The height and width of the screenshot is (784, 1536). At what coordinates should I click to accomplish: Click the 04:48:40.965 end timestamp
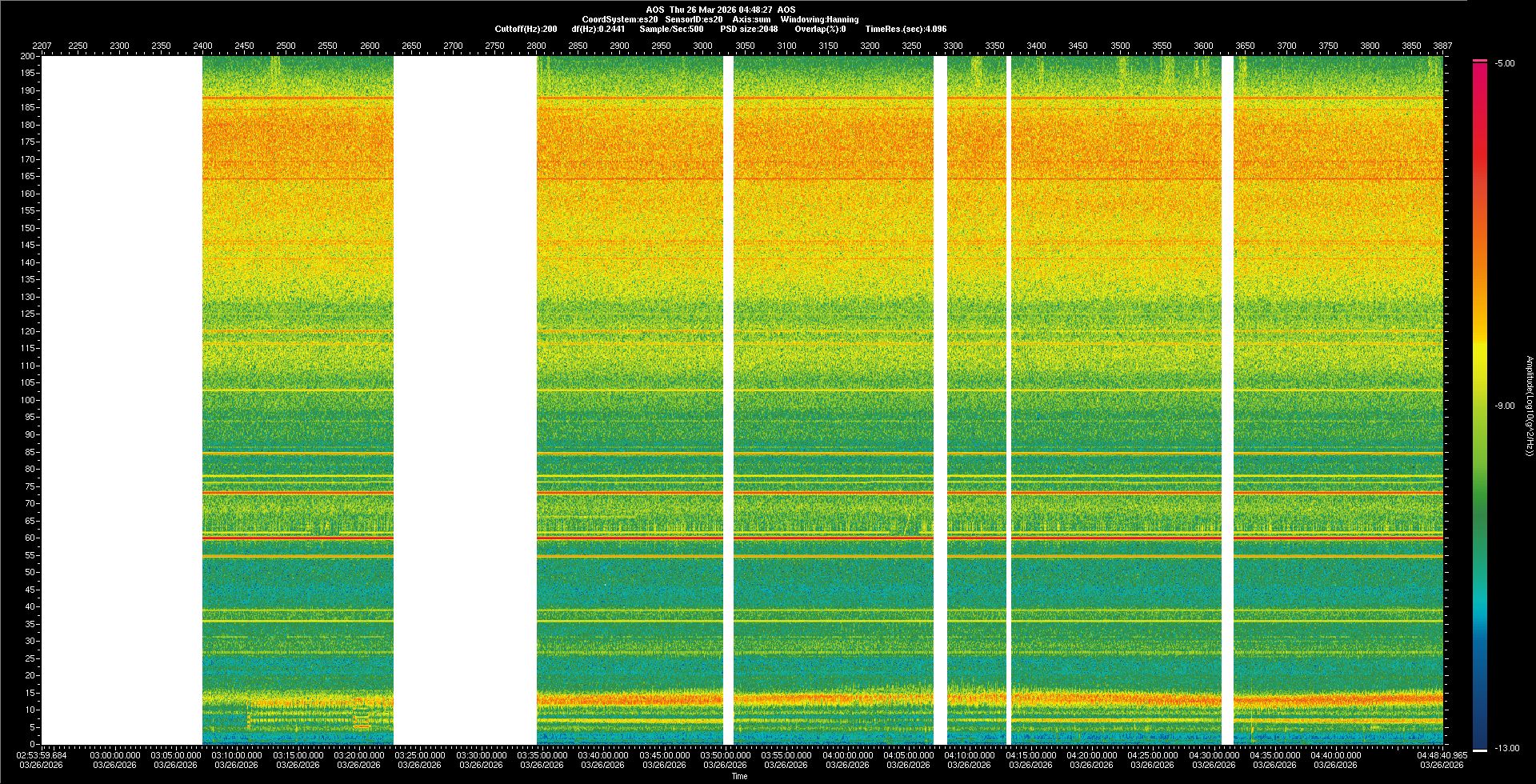click(x=1442, y=754)
